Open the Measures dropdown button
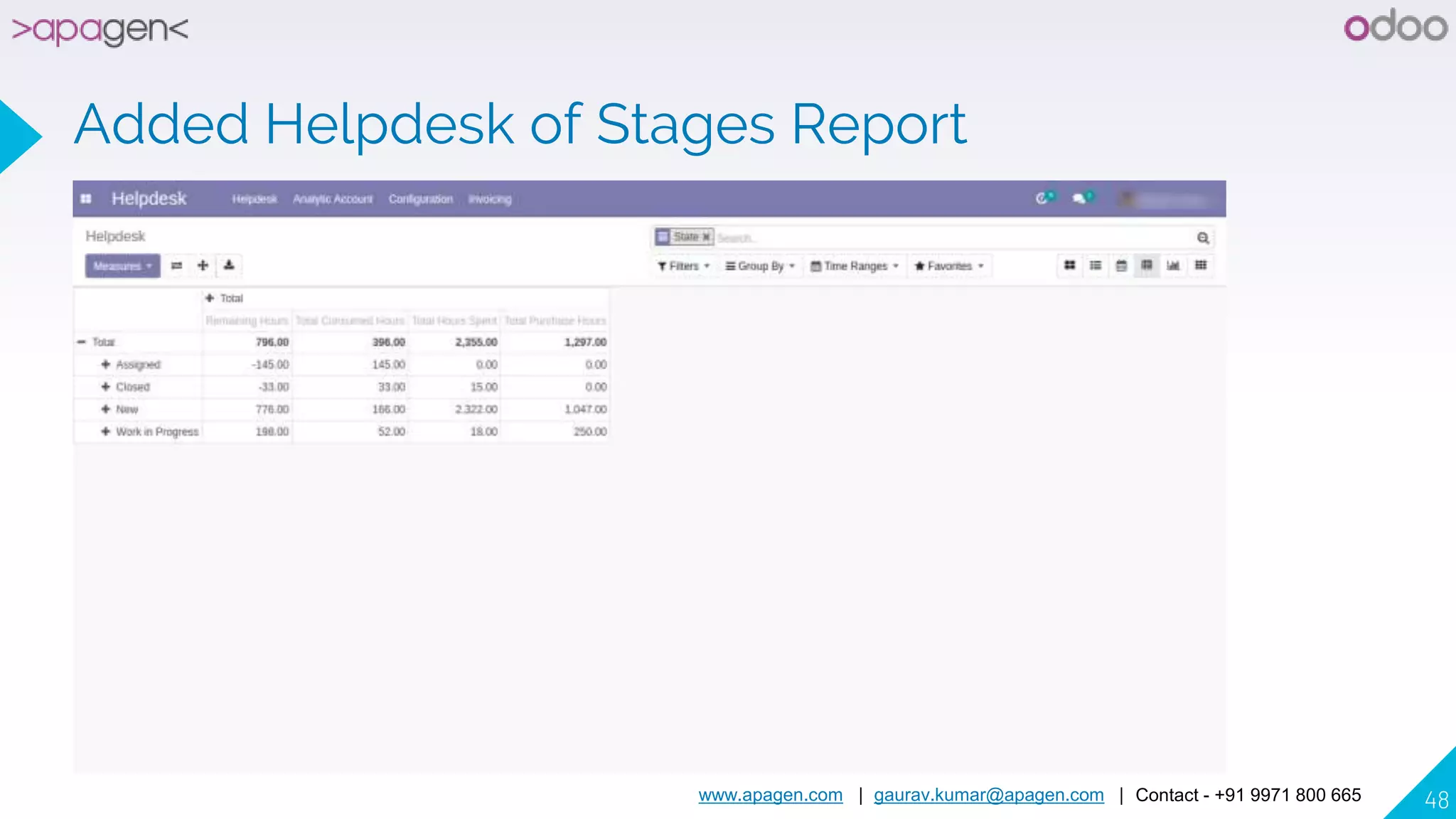 click(122, 266)
